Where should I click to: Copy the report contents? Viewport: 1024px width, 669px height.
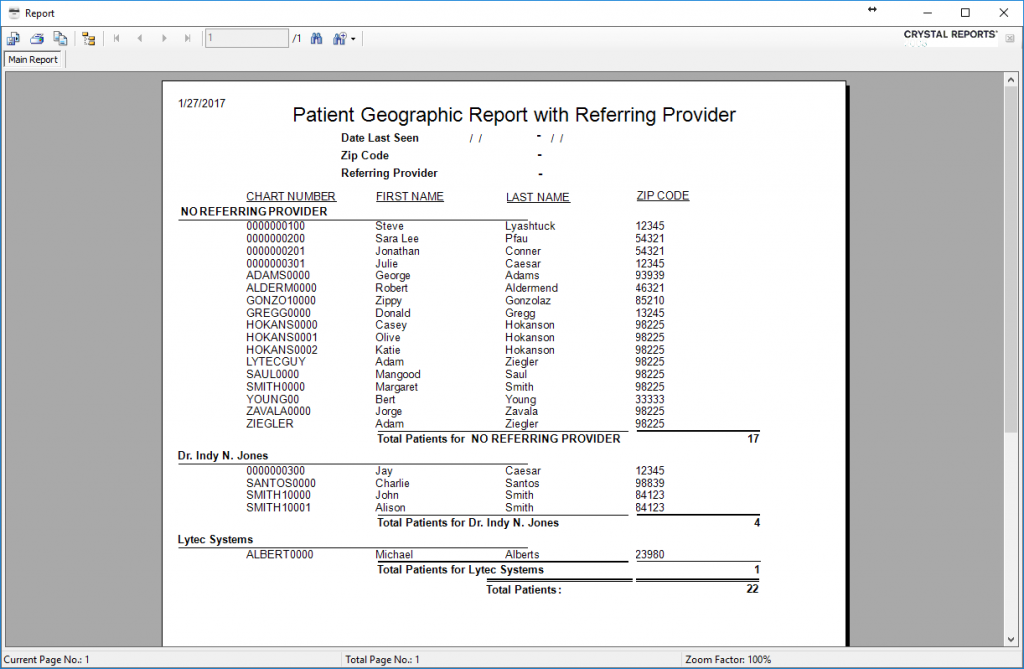[60, 38]
